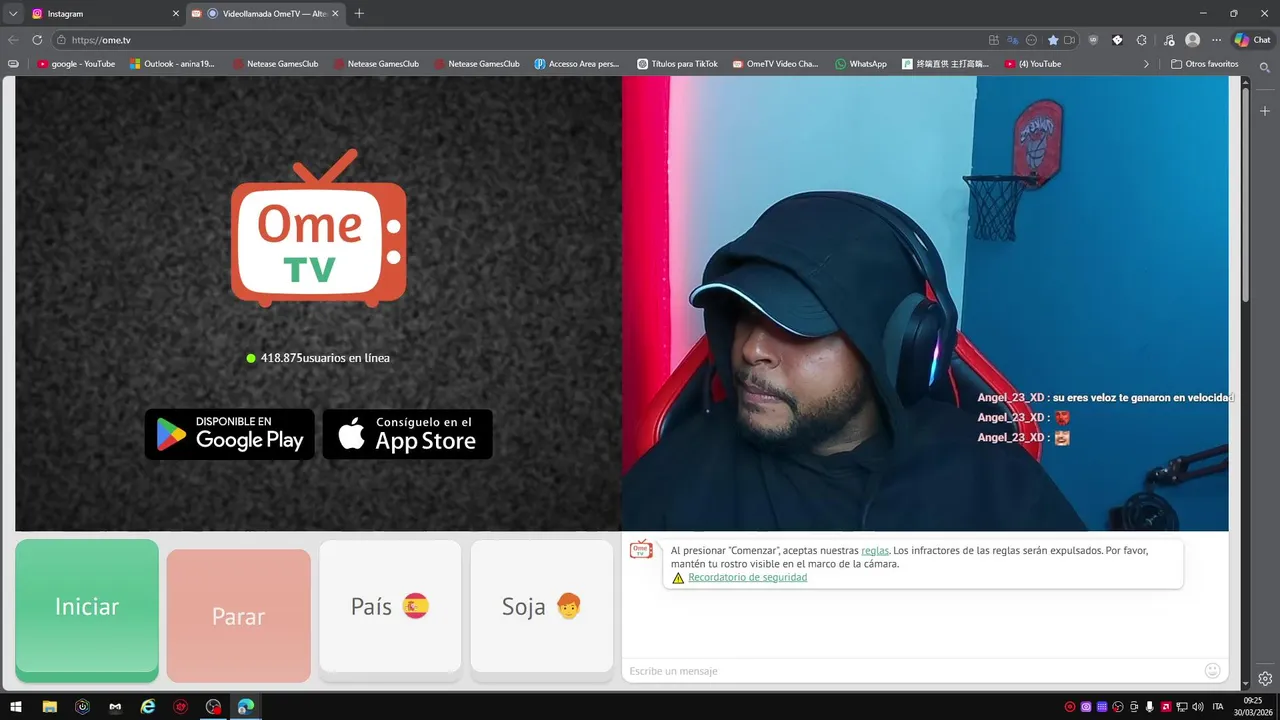Click the OmeTV avatar next to rules message
This screenshot has width=1280, height=720.
[641, 549]
